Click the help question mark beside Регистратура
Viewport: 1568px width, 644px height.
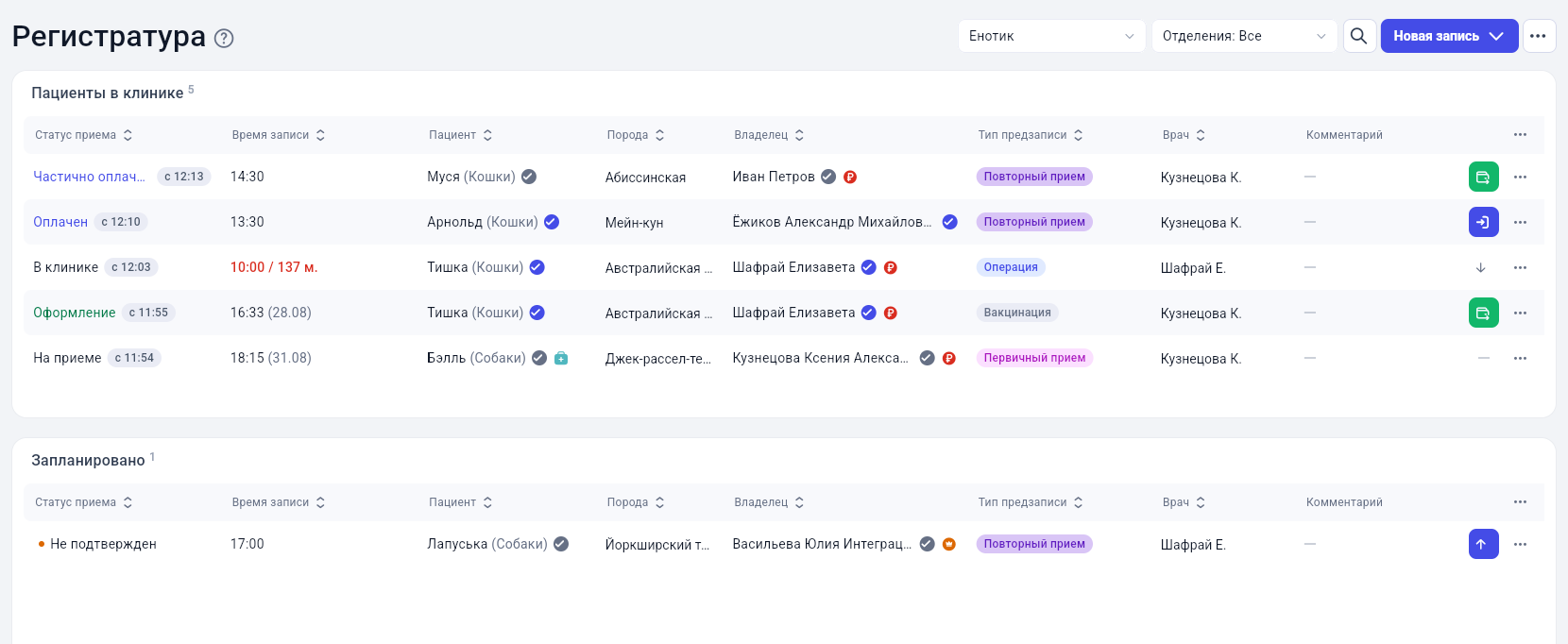point(224,39)
